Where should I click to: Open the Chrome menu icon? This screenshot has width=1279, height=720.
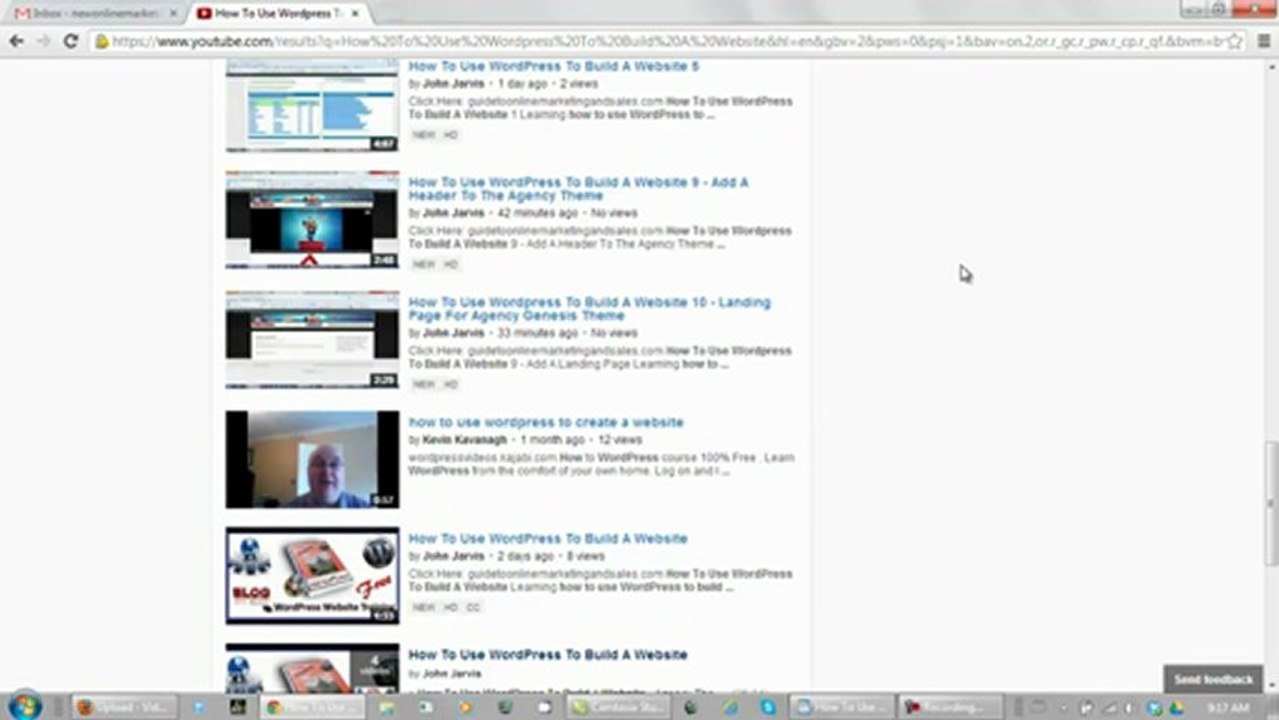[x=1264, y=41]
